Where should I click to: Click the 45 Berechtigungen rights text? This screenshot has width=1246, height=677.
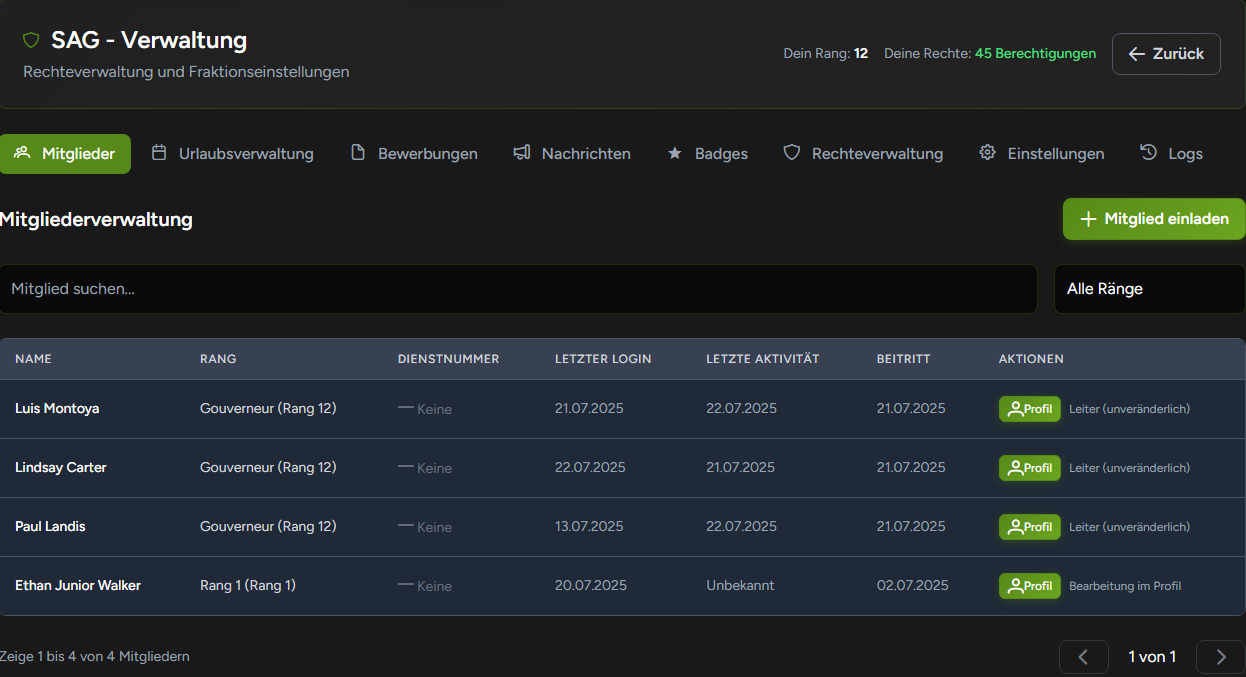click(1035, 54)
